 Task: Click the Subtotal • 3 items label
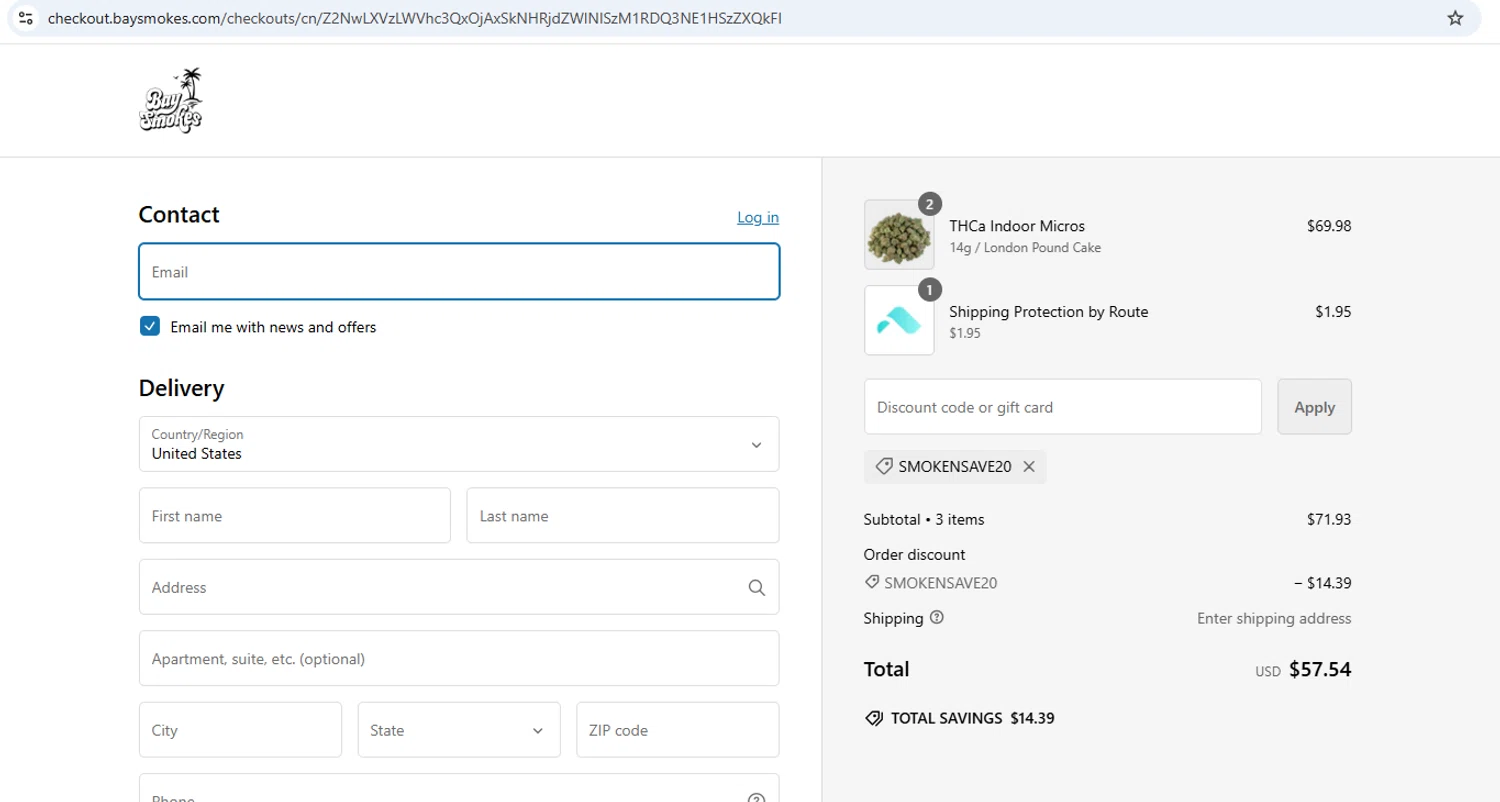click(x=924, y=519)
